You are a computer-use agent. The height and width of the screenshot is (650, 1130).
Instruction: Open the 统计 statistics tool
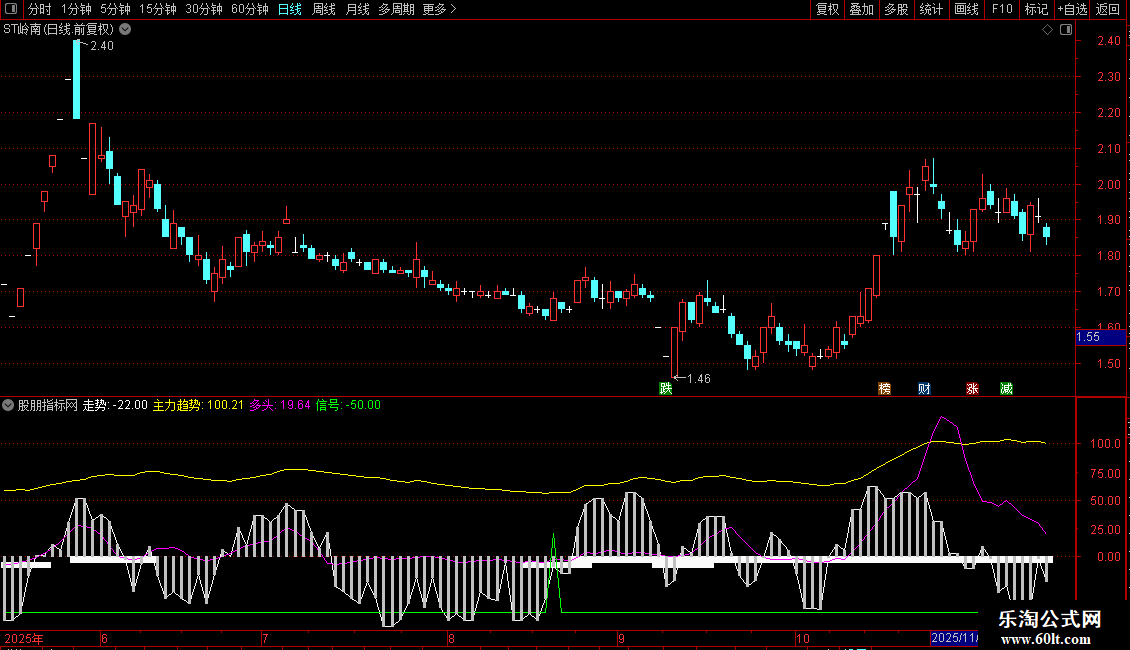931,9
